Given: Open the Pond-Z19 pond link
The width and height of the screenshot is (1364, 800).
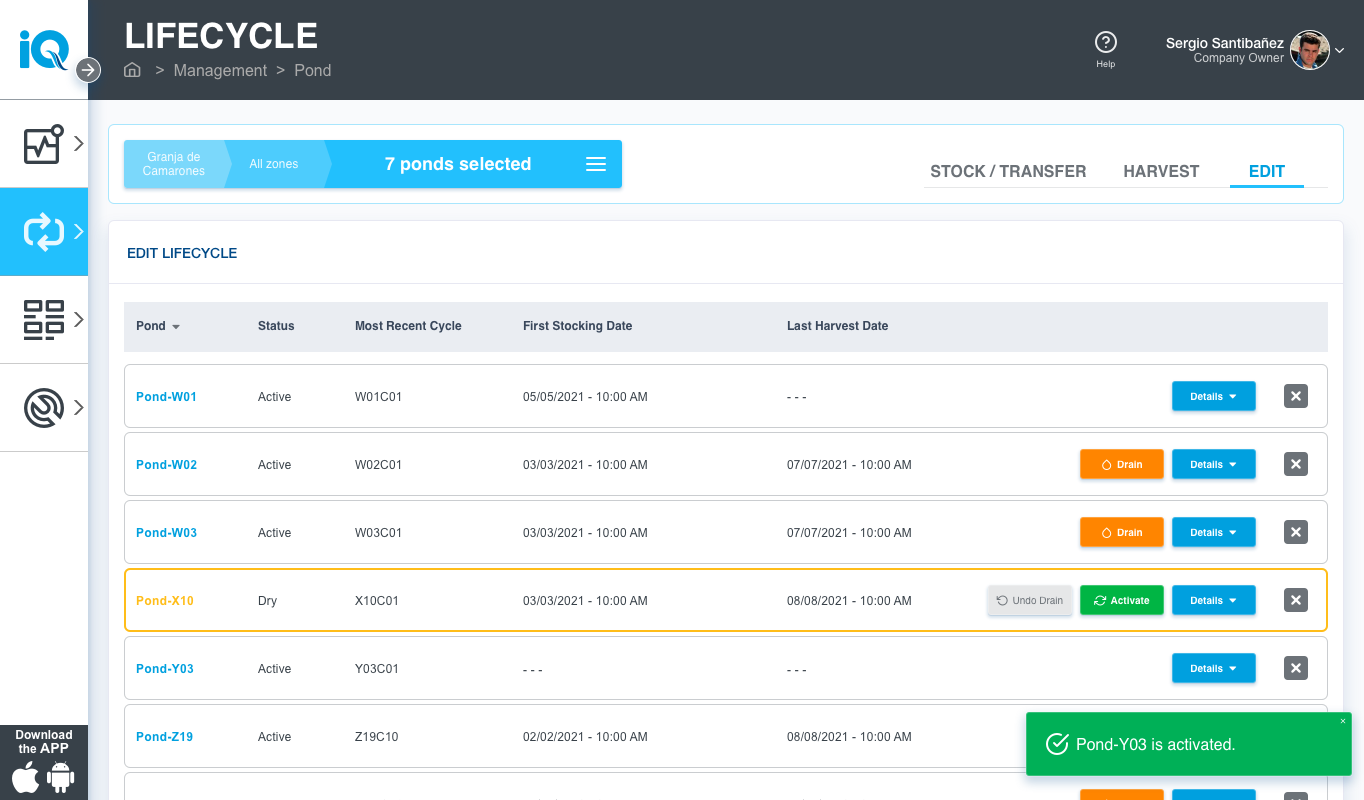Looking at the screenshot, I should click(165, 737).
